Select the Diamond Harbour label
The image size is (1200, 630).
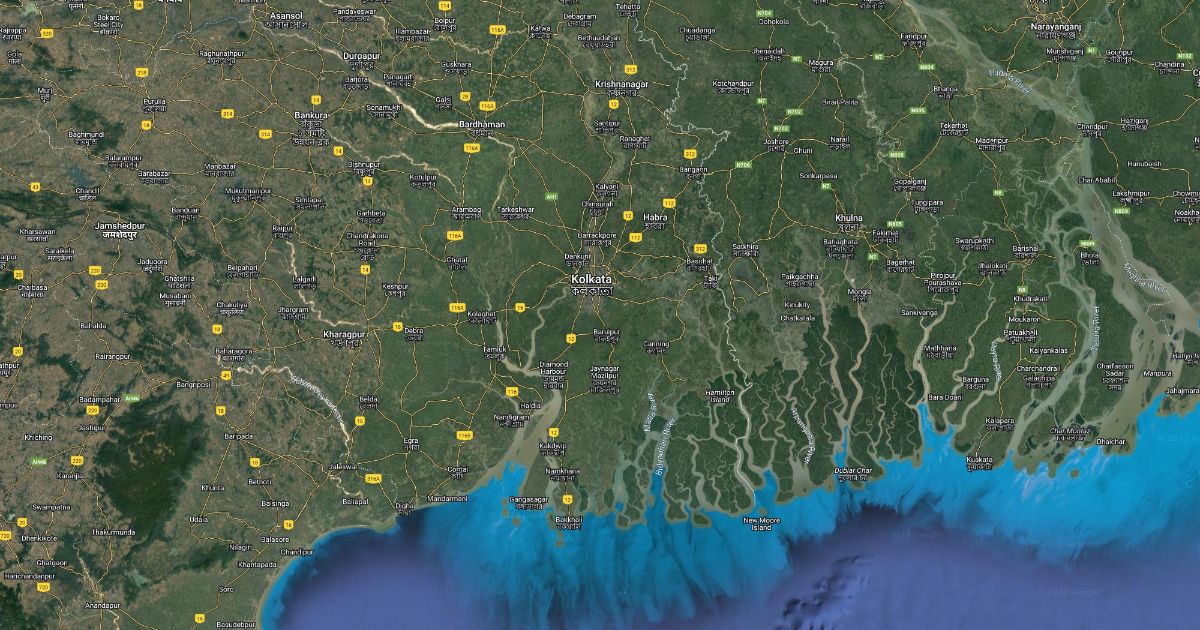tap(554, 368)
